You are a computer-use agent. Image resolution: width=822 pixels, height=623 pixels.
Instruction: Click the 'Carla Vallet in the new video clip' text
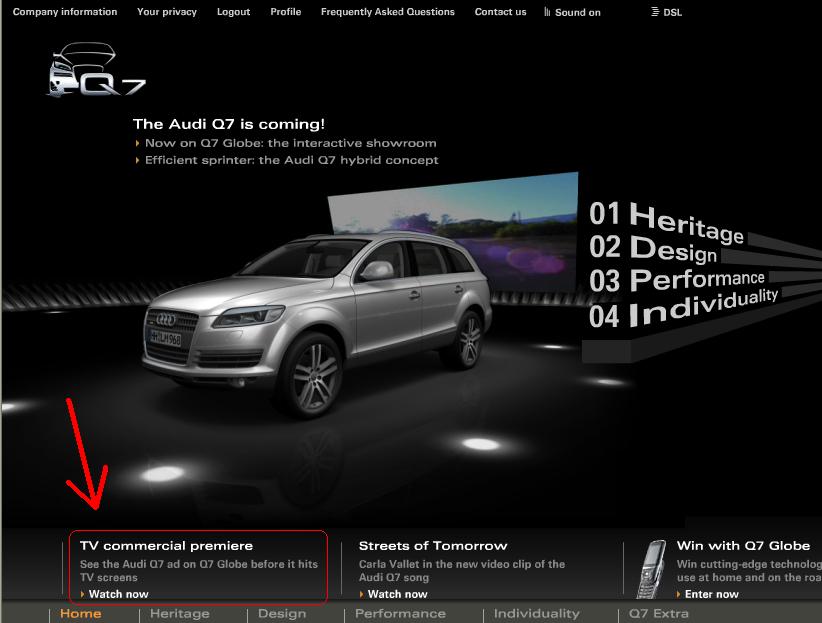click(x=462, y=571)
